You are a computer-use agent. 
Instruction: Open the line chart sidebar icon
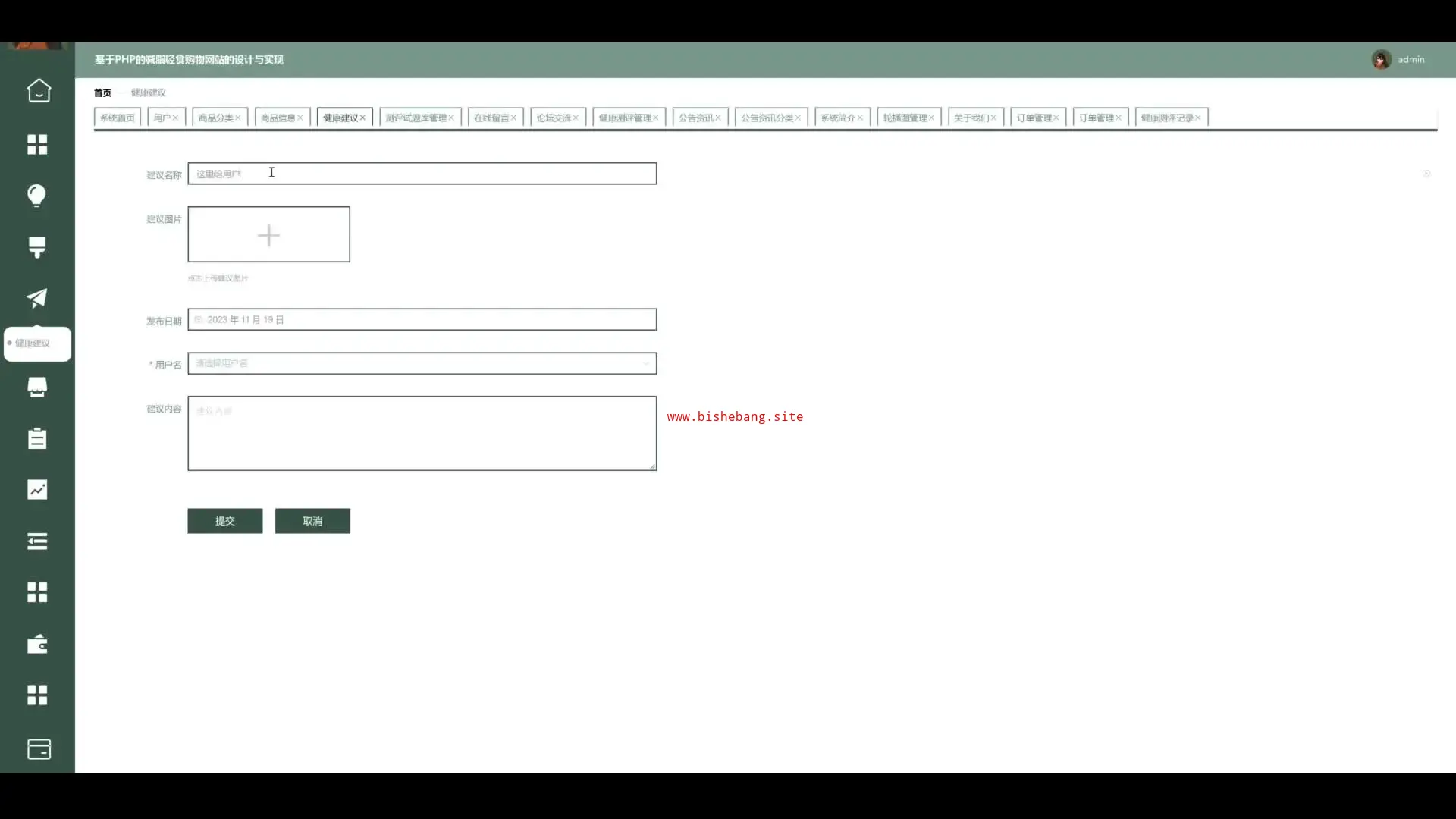pyautogui.click(x=37, y=490)
